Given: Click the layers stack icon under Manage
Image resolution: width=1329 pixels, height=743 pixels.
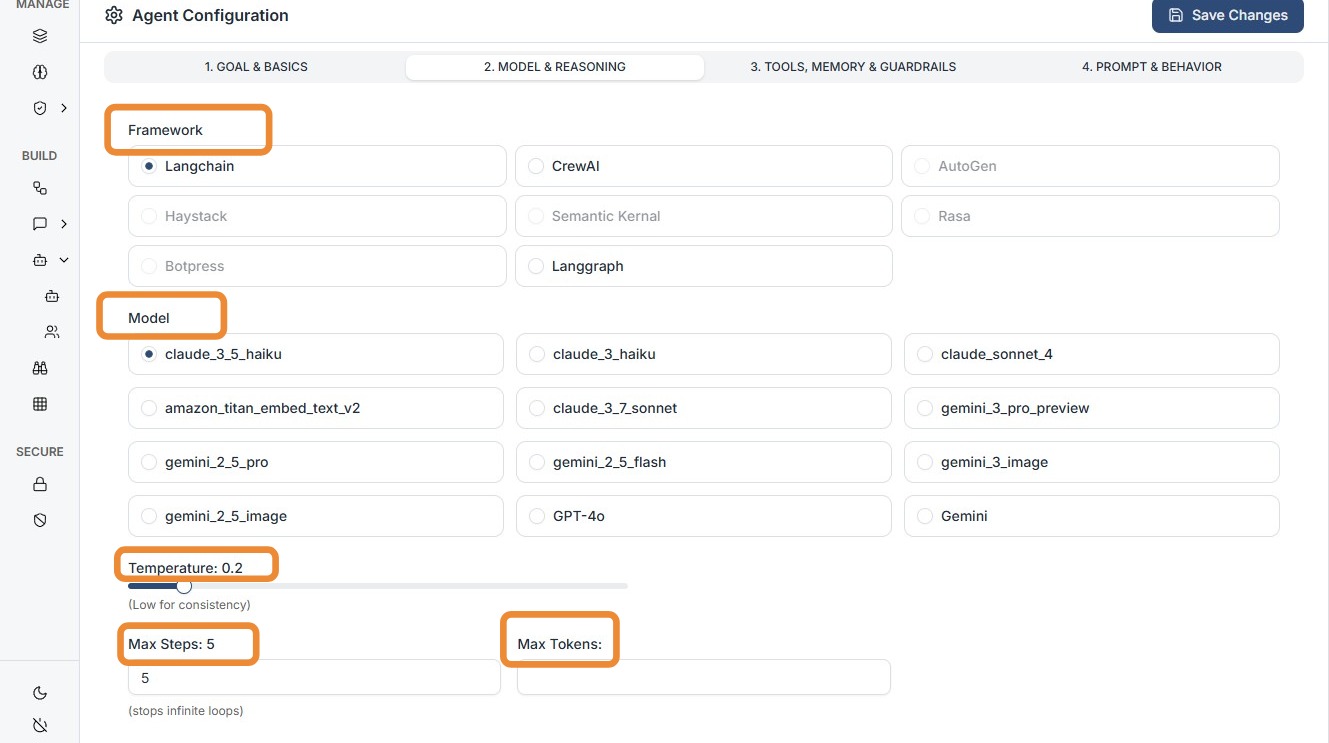Looking at the screenshot, I should click(40, 37).
